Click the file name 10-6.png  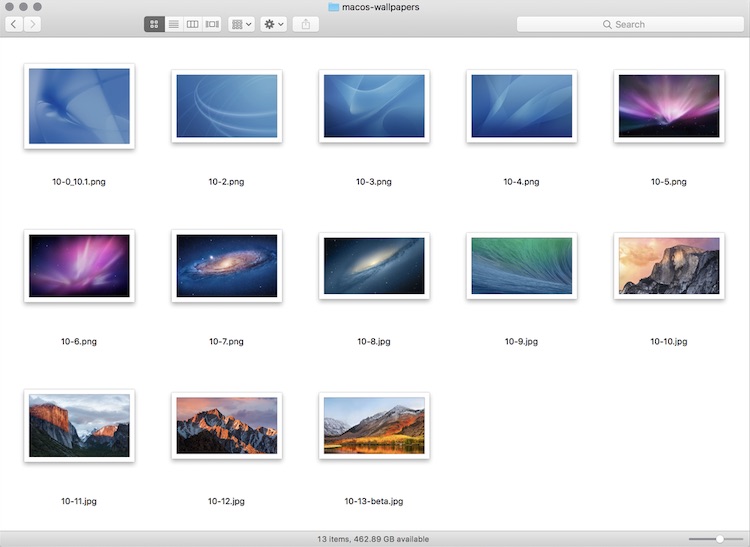tap(79, 341)
